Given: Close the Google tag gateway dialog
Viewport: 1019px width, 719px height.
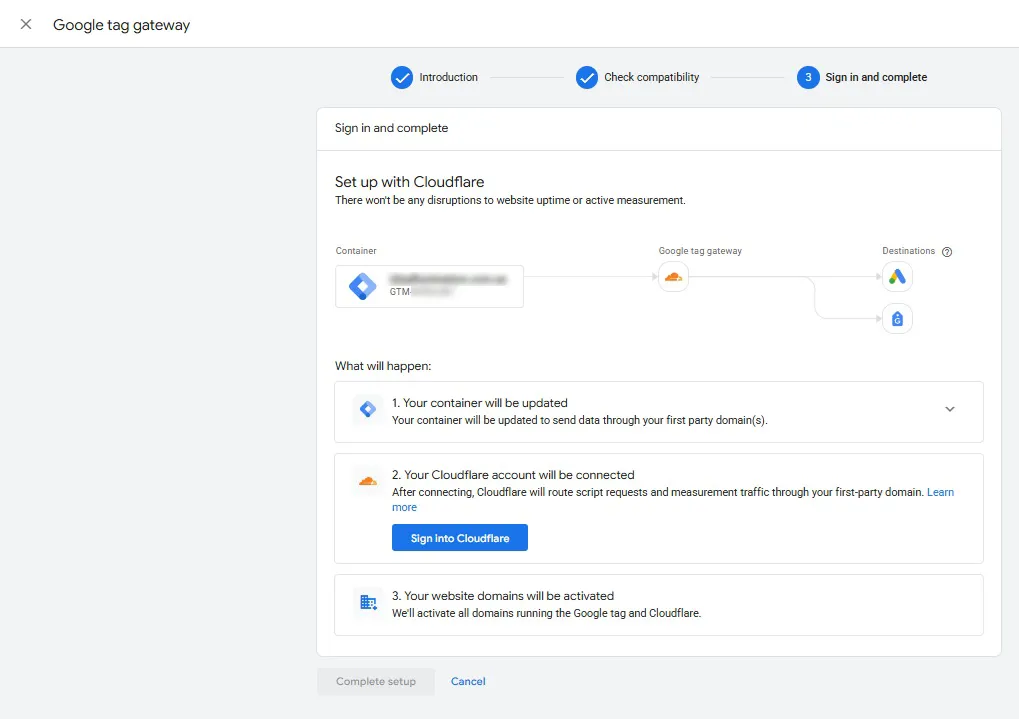Looking at the screenshot, I should click(x=26, y=24).
